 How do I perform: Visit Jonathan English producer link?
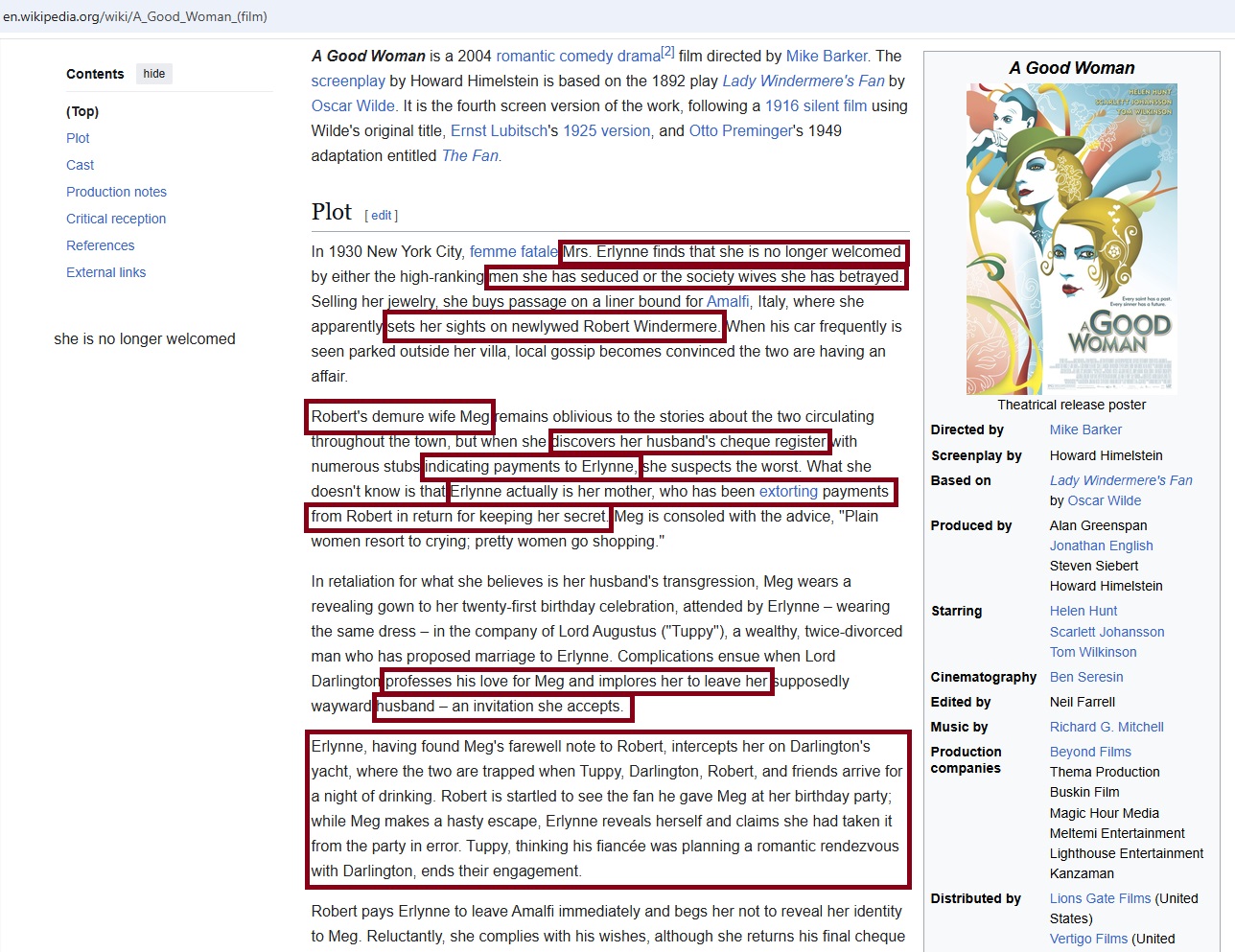[x=1102, y=546]
